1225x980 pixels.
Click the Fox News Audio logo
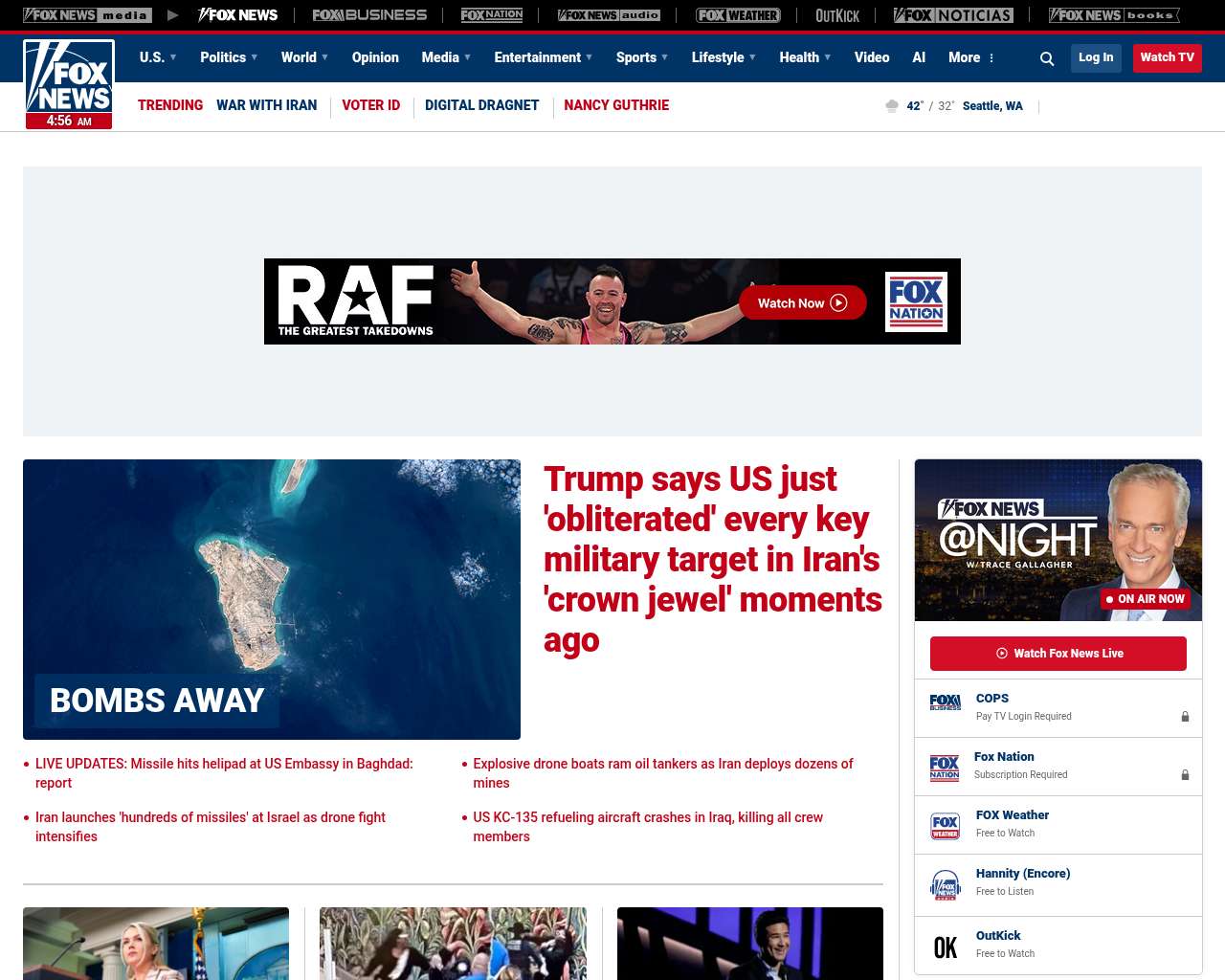609,15
